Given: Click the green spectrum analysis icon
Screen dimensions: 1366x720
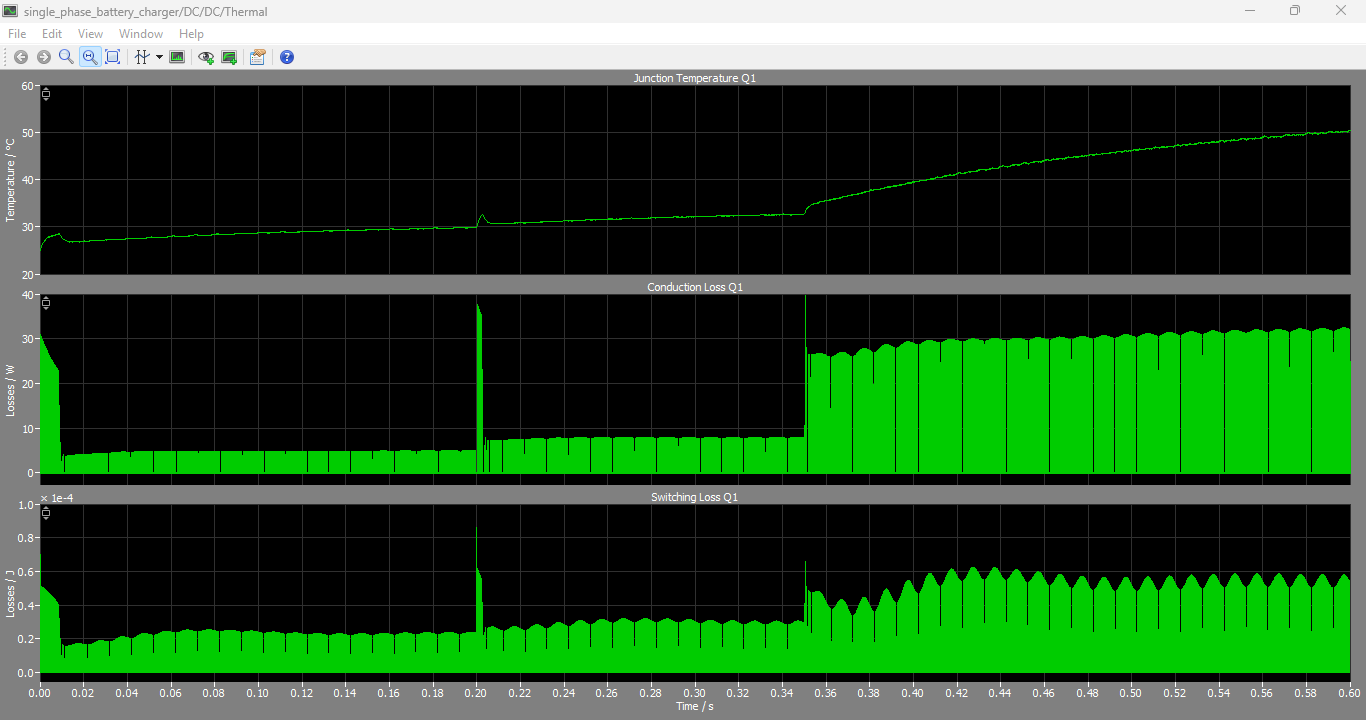Looking at the screenshot, I should coord(177,57).
